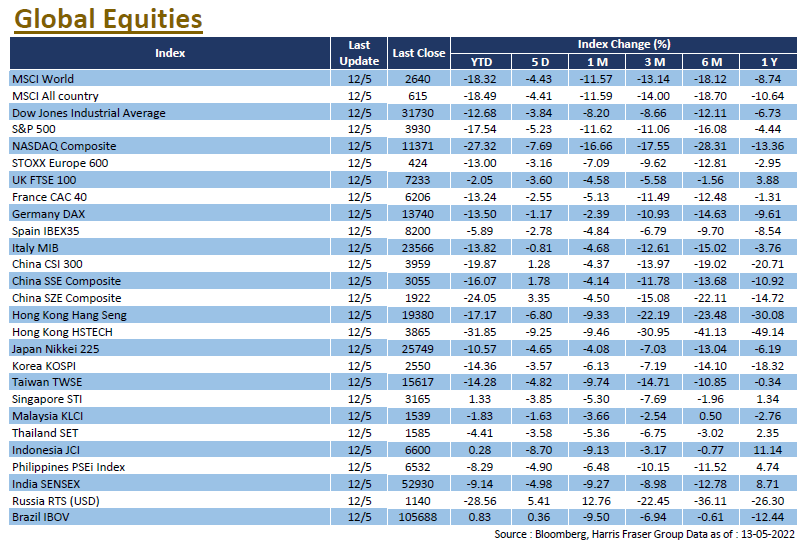Click Indonesia JCI 1Y value 11.14

click(768, 450)
